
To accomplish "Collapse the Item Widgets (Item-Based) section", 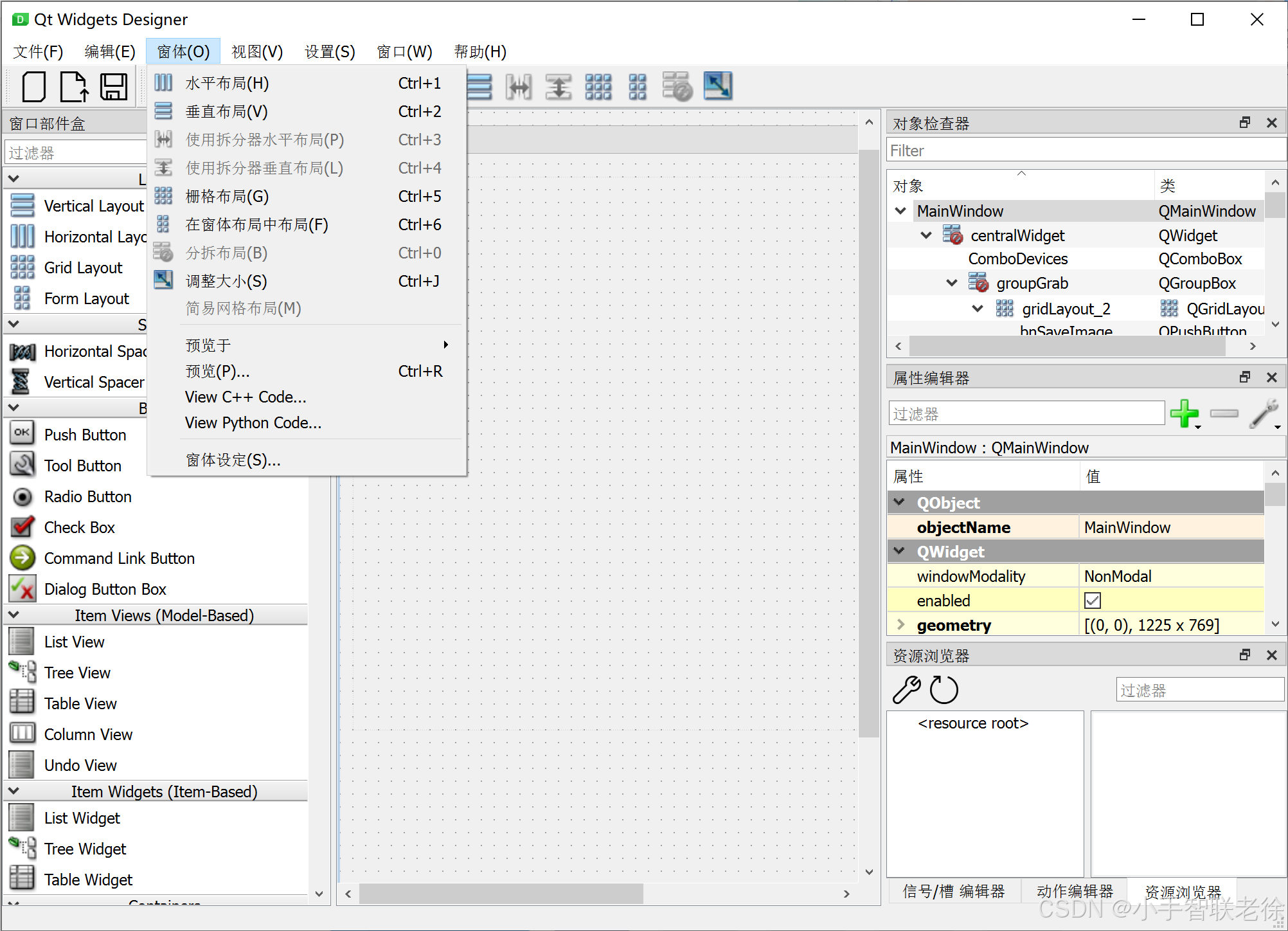I will click(13, 791).
